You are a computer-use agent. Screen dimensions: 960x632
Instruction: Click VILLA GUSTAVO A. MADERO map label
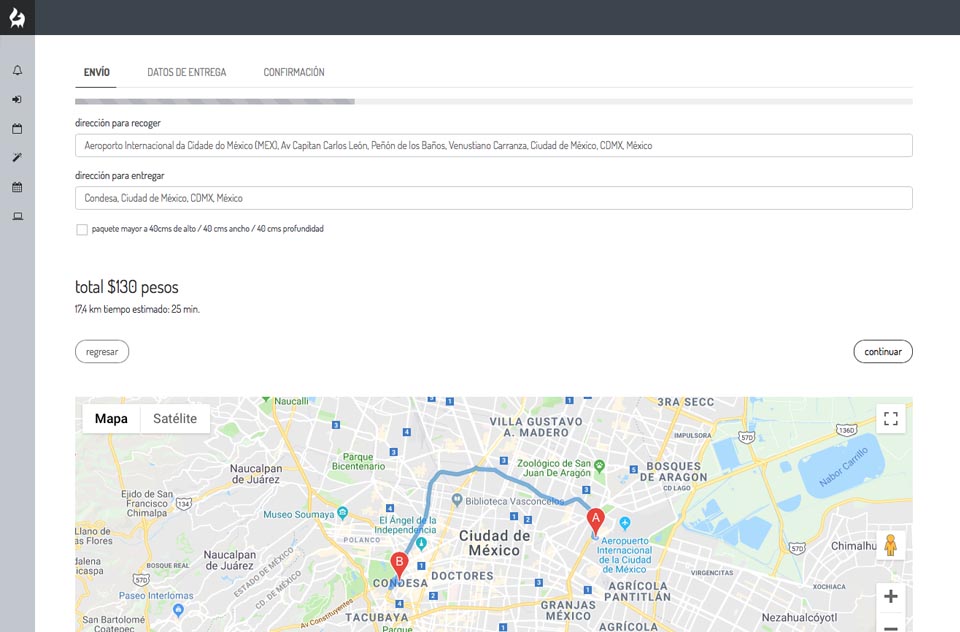536,427
